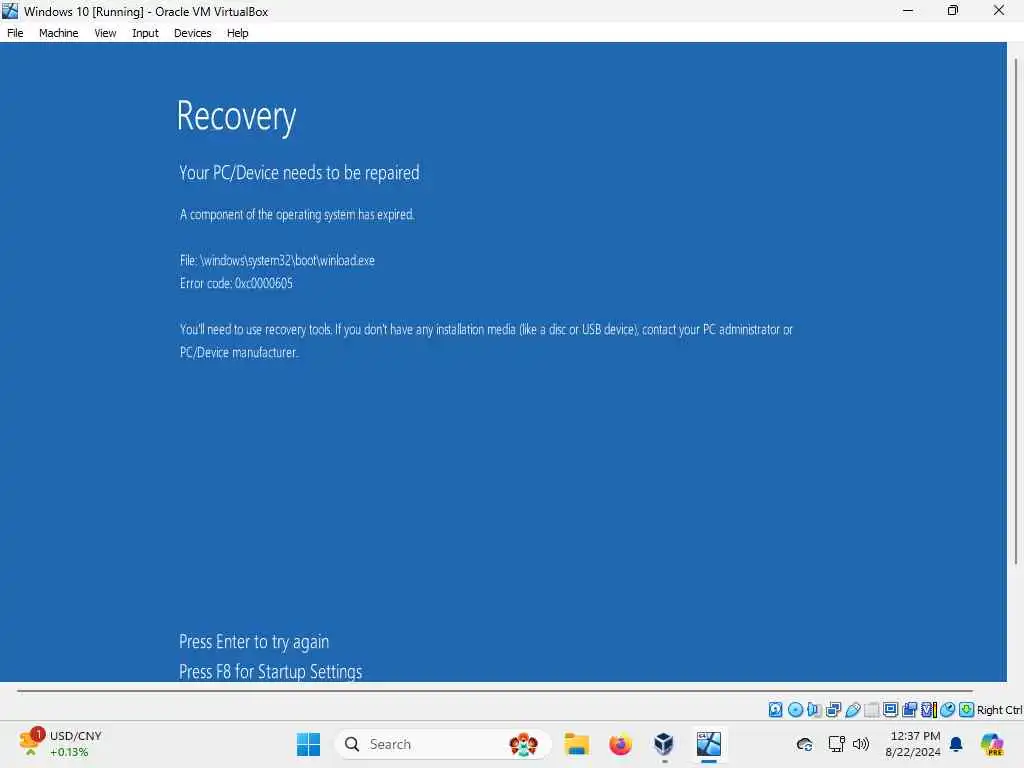The height and width of the screenshot is (768, 1024).
Task: Open the File menu
Action: pos(15,33)
